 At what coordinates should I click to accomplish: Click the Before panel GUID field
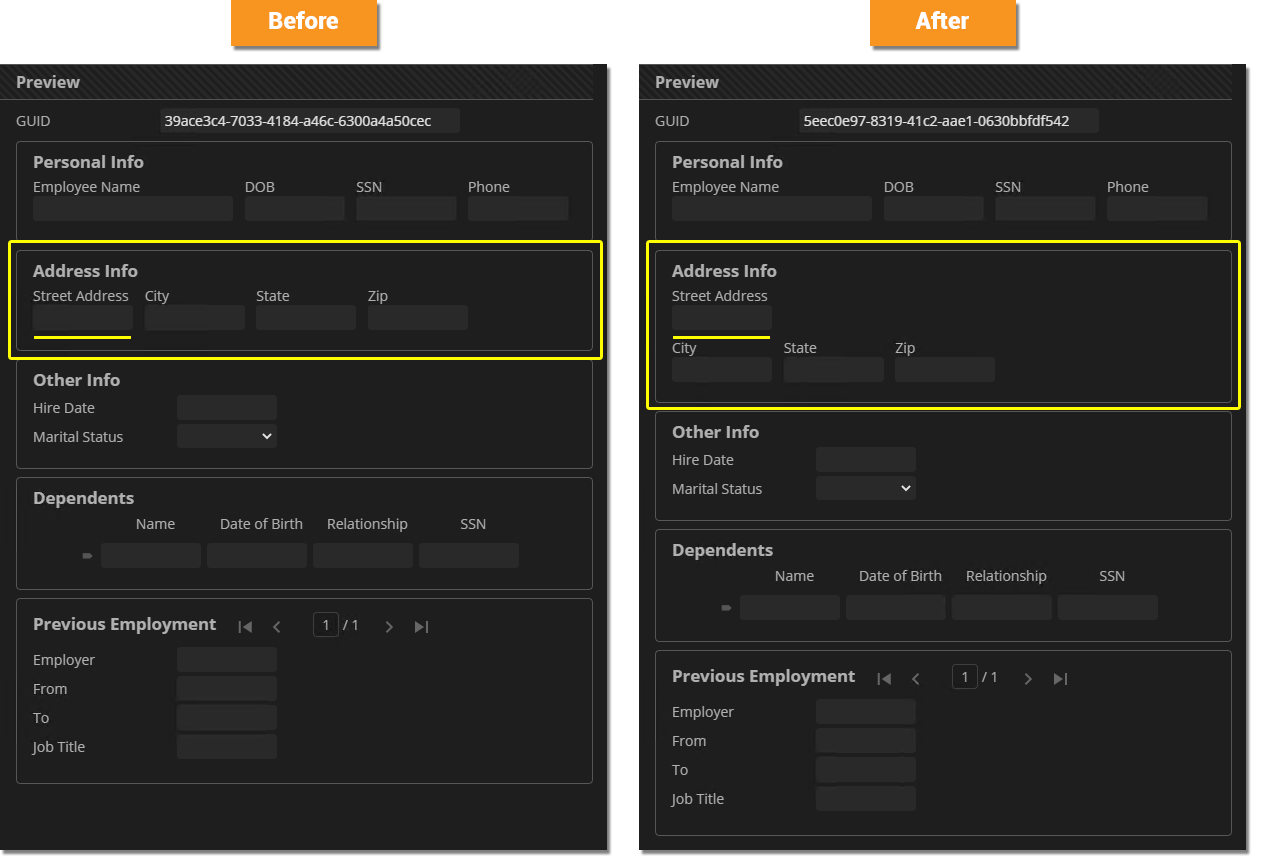coord(310,121)
